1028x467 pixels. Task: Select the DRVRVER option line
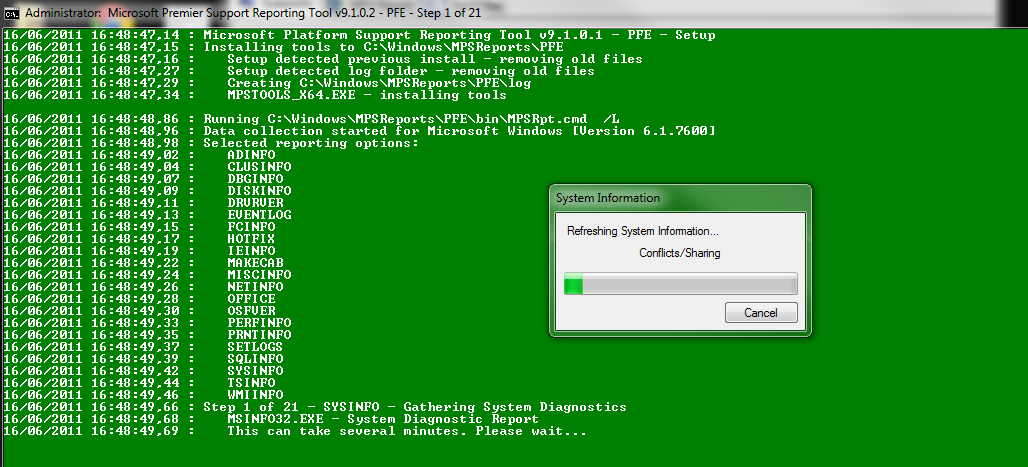click(143, 203)
